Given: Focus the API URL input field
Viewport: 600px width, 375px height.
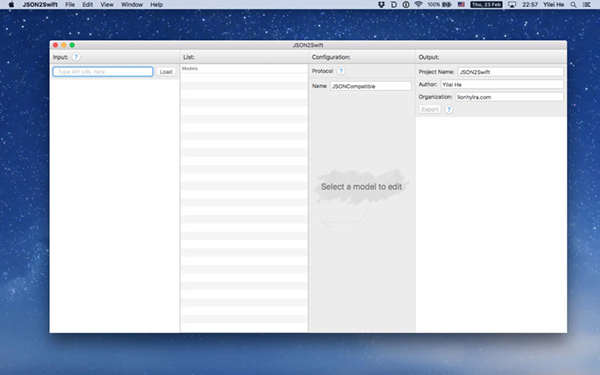Looking at the screenshot, I should coord(103,72).
